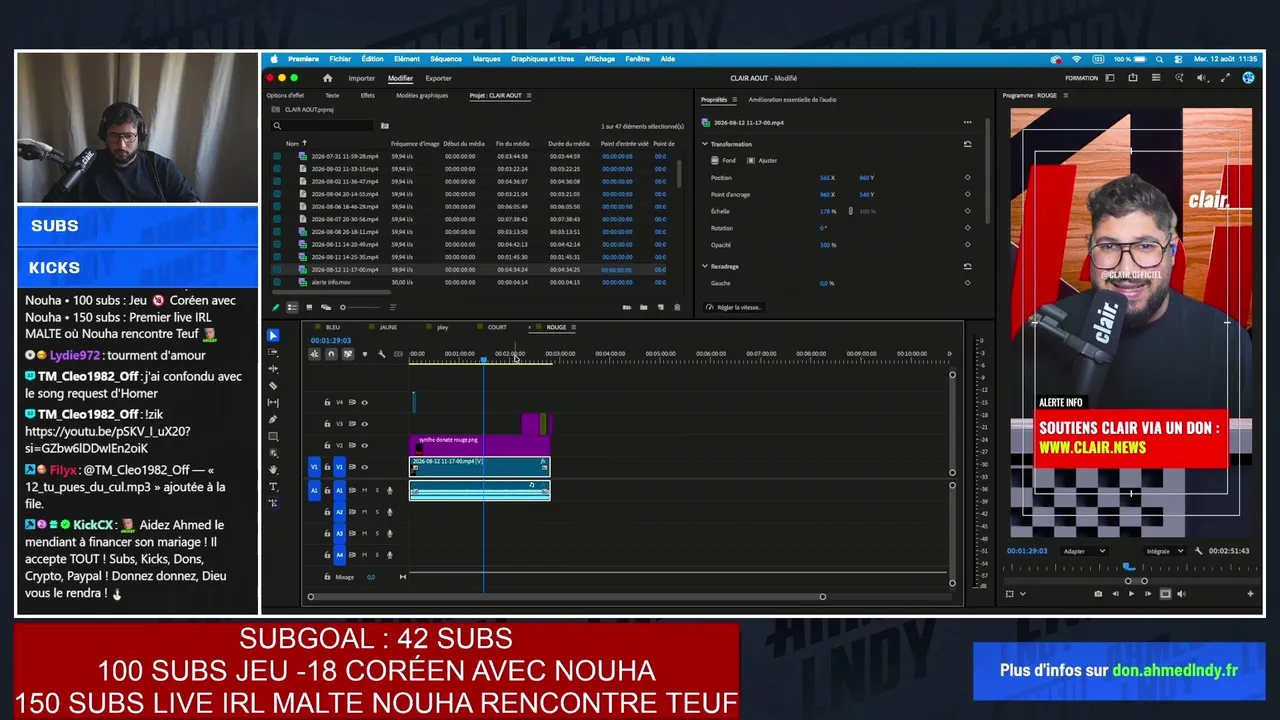Click the Régler la vitesse button
The height and width of the screenshot is (720, 1280).
point(735,308)
